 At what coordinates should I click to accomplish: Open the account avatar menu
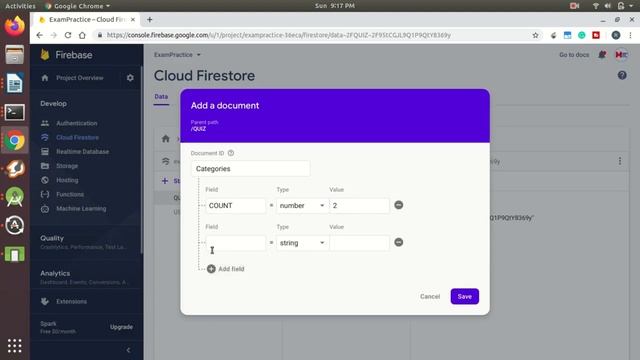[x=621, y=54]
